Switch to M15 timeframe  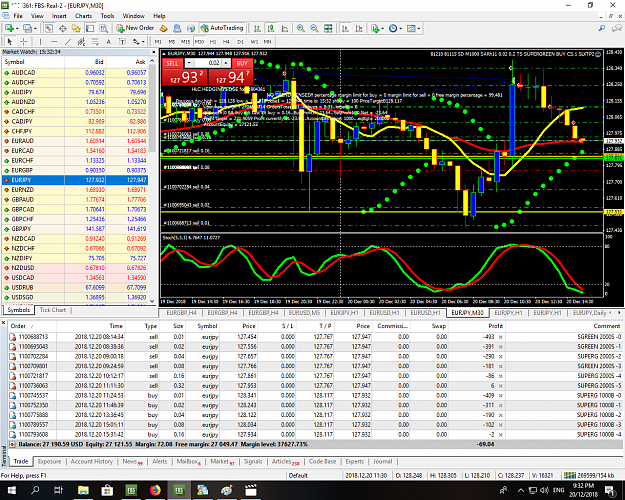pyautogui.click(x=185, y=41)
